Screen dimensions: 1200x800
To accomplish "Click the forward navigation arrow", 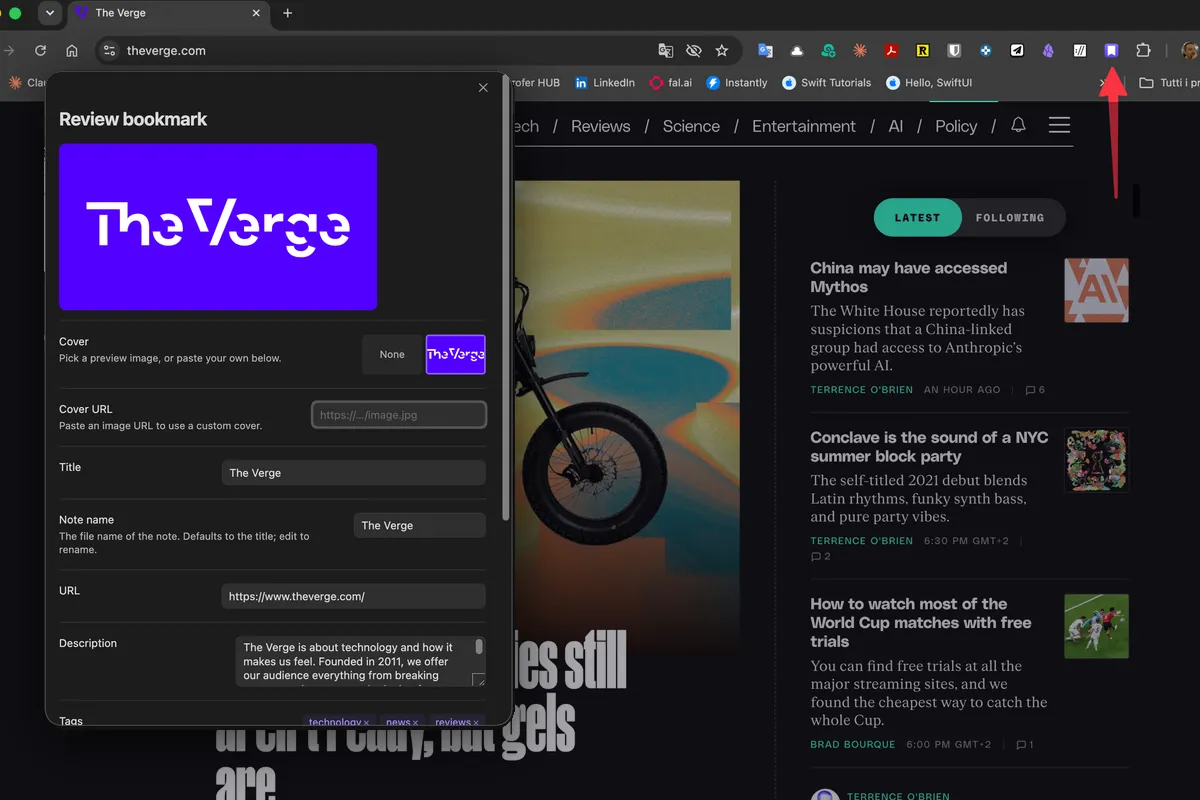I will (x=9, y=50).
